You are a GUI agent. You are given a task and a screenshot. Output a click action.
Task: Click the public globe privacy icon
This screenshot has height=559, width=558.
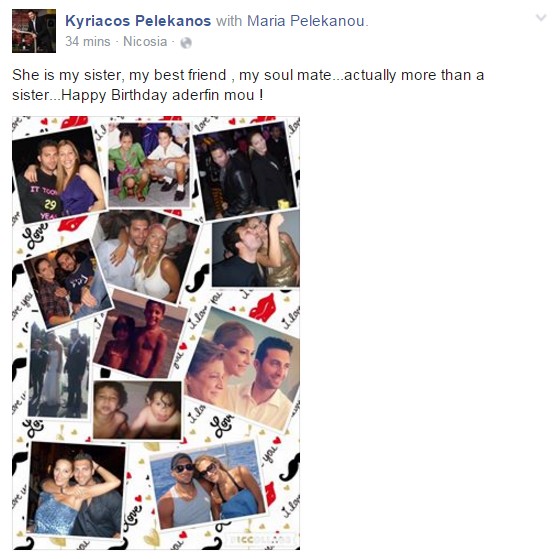(186, 43)
